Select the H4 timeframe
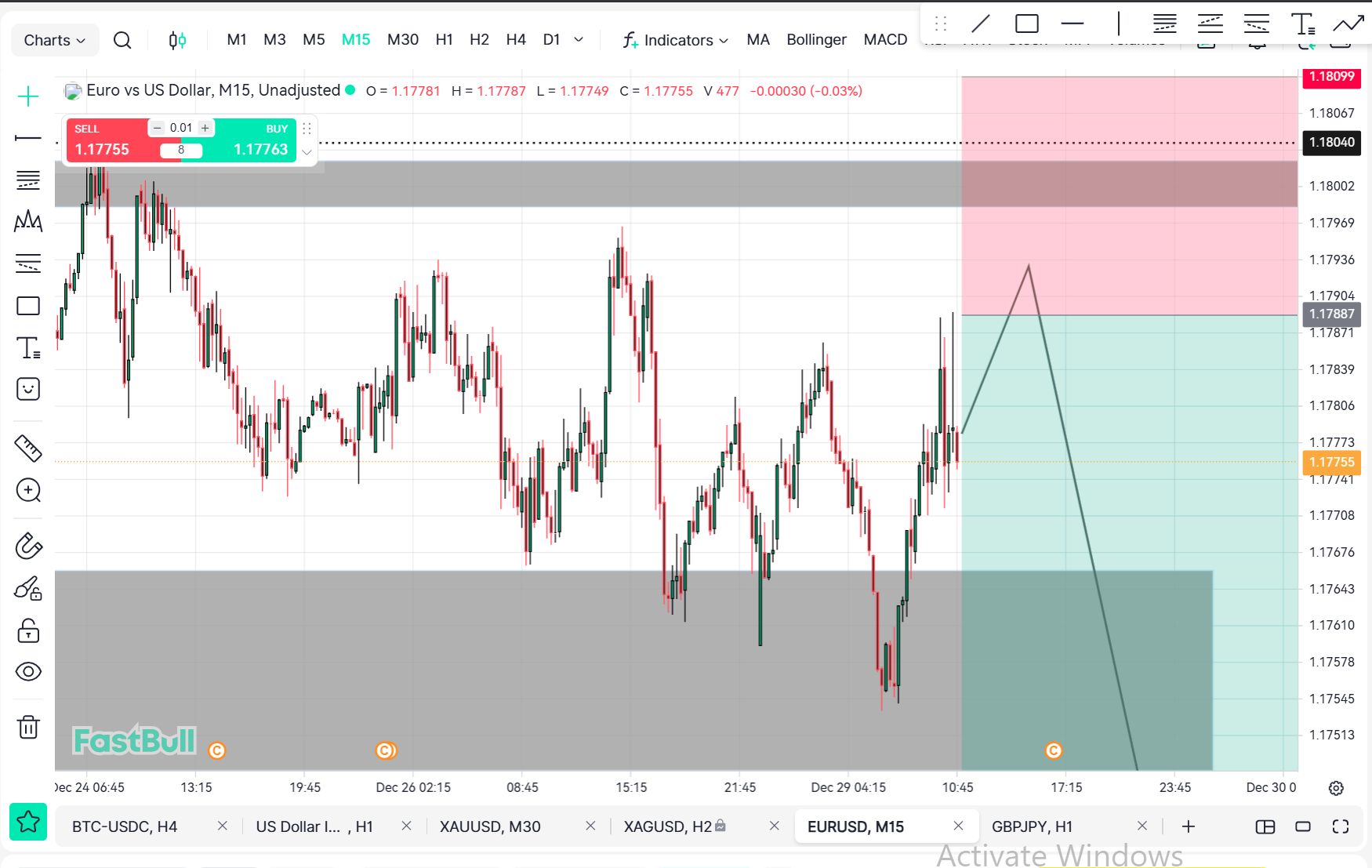Image resolution: width=1372 pixels, height=868 pixels. [x=516, y=39]
